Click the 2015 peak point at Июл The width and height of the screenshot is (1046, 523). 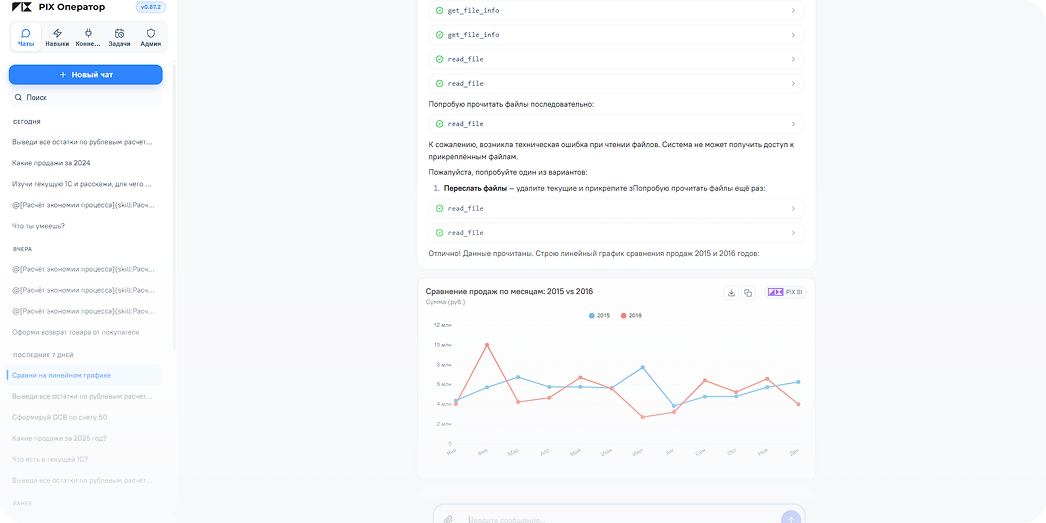pos(642,368)
